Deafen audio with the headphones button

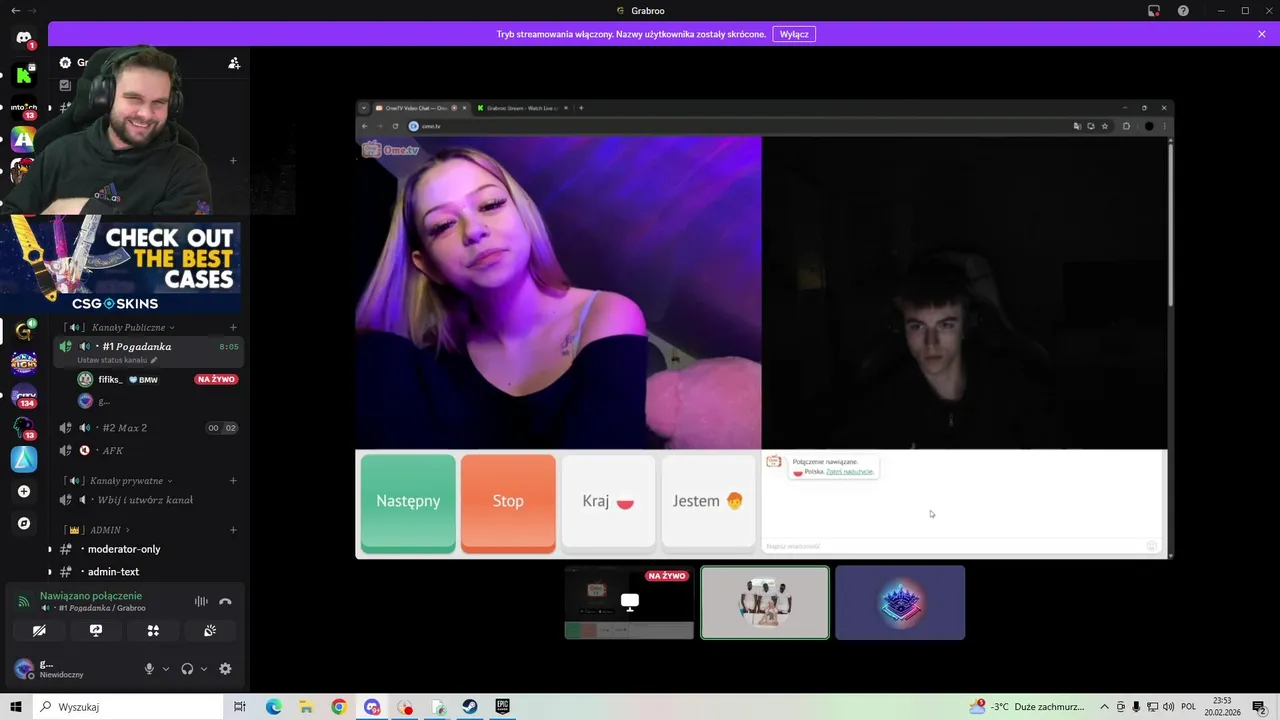coord(187,669)
